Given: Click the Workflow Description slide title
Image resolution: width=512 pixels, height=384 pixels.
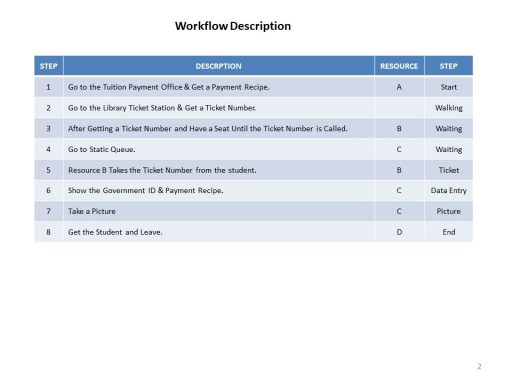Looking at the screenshot, I should click(x=233, y=26).
